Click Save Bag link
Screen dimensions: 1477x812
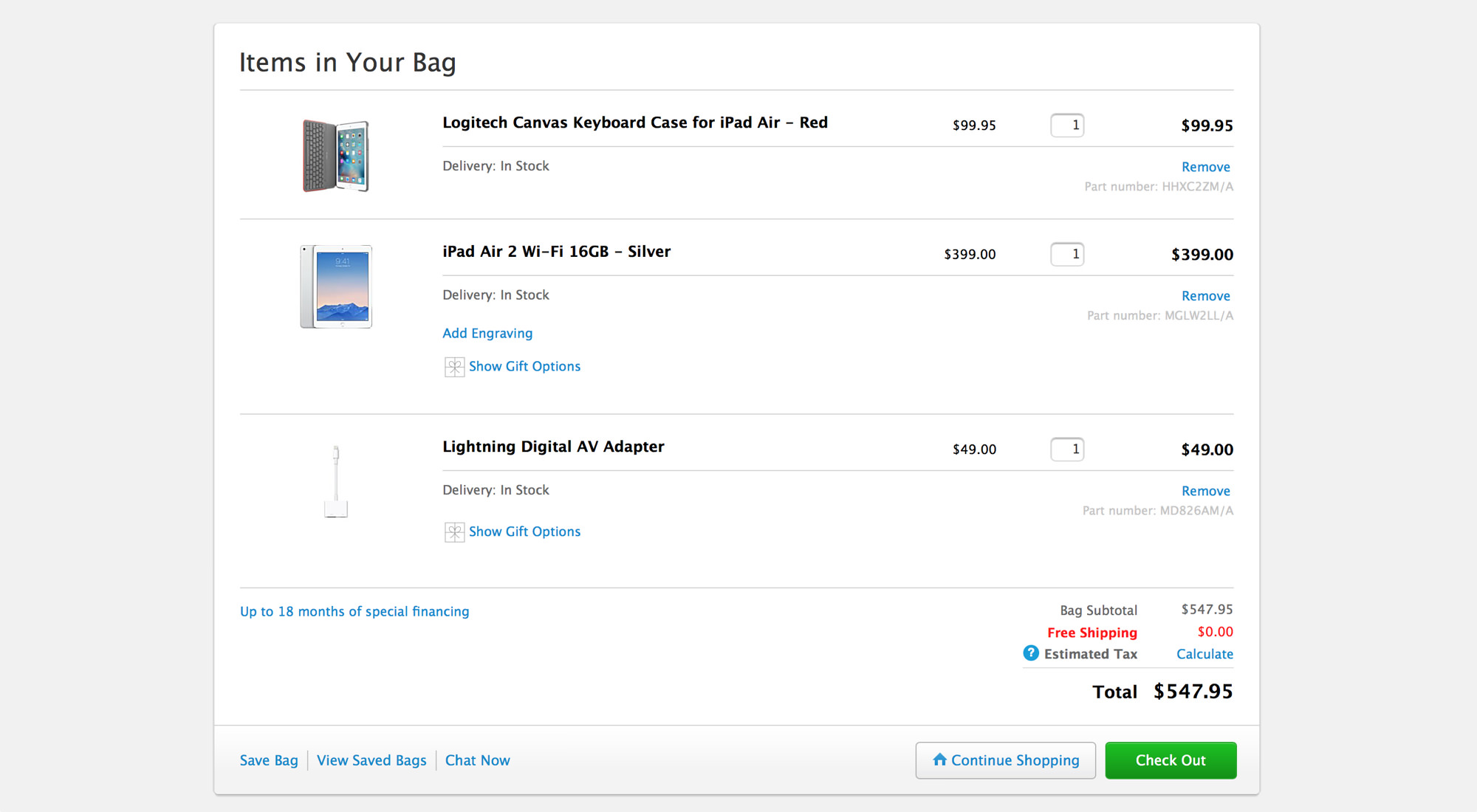[269, 760]
